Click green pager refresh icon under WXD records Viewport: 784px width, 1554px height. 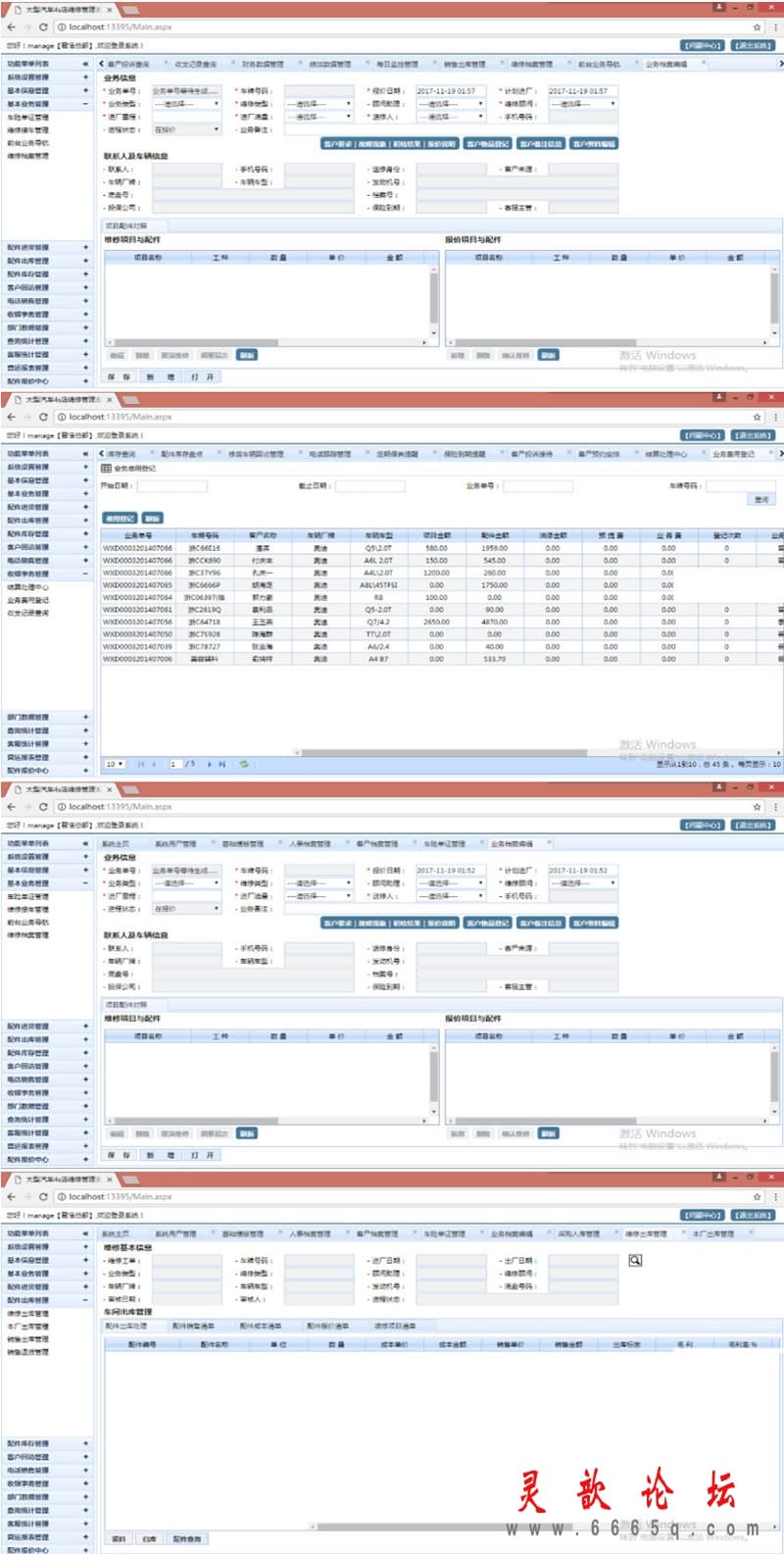(243, 764)
